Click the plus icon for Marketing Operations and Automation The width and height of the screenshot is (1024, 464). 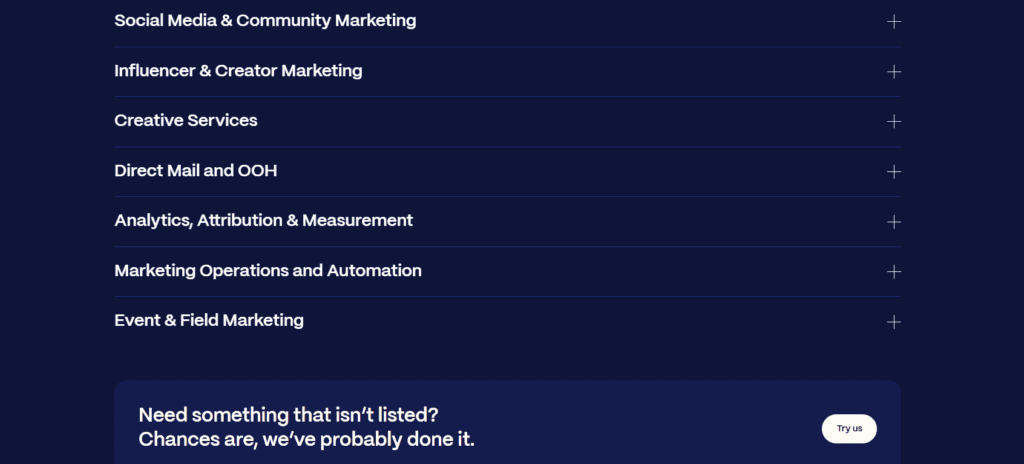[894, 271]
